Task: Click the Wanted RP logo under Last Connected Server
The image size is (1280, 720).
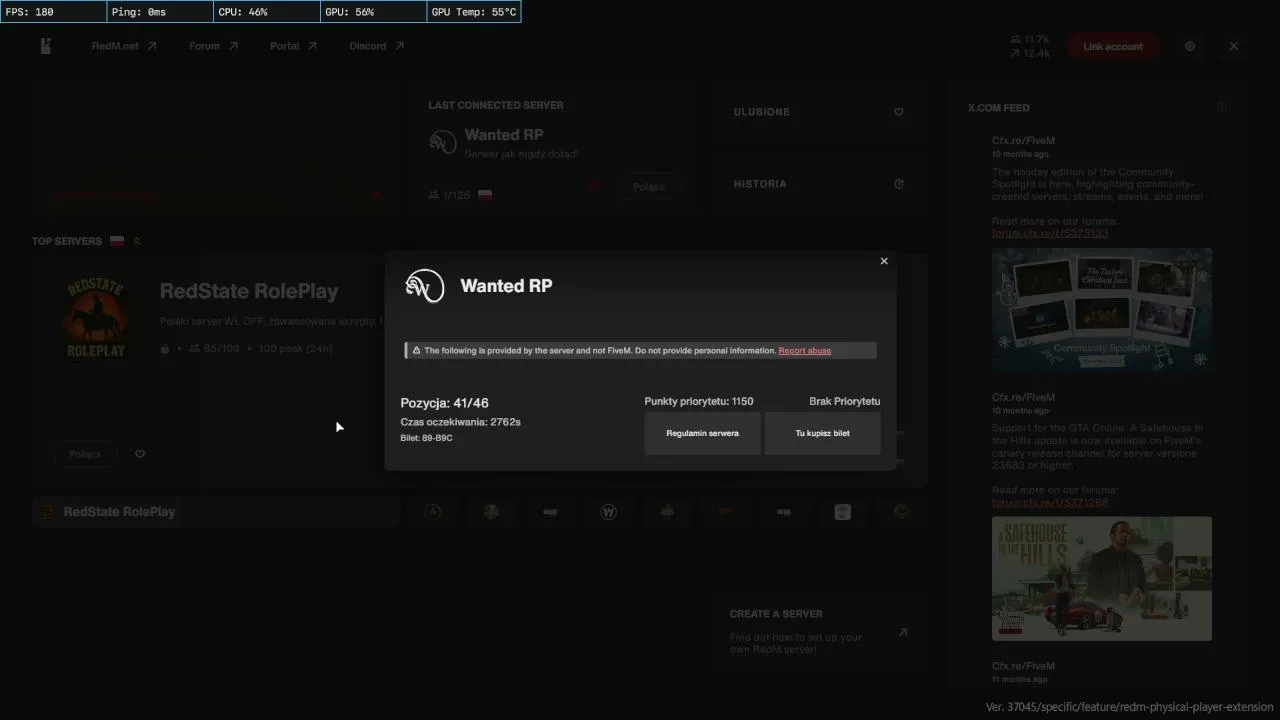Action: [x=442, y=142]
